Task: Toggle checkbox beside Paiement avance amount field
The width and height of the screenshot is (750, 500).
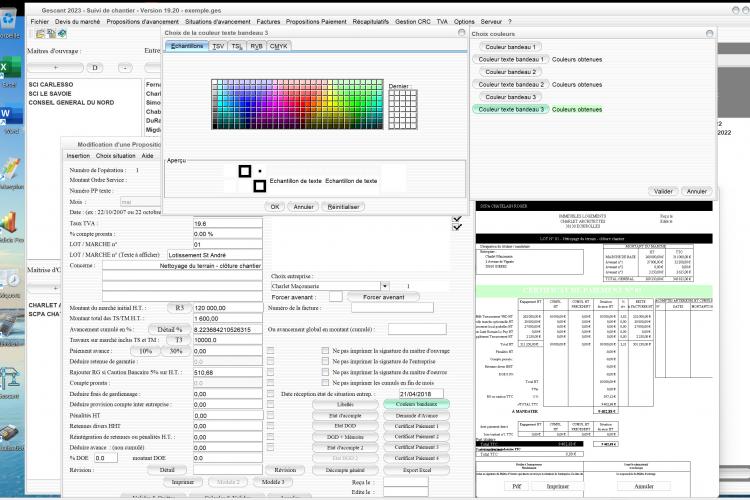Action: 271,351
